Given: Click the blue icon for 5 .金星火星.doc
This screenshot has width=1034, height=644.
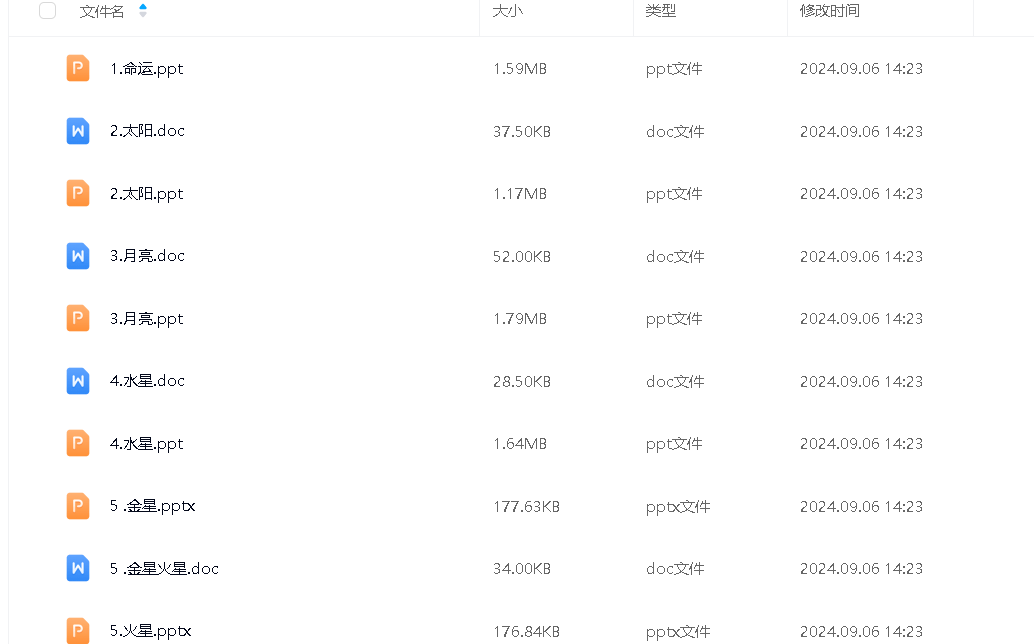Looking at the screenshot, I should [78, 568].
